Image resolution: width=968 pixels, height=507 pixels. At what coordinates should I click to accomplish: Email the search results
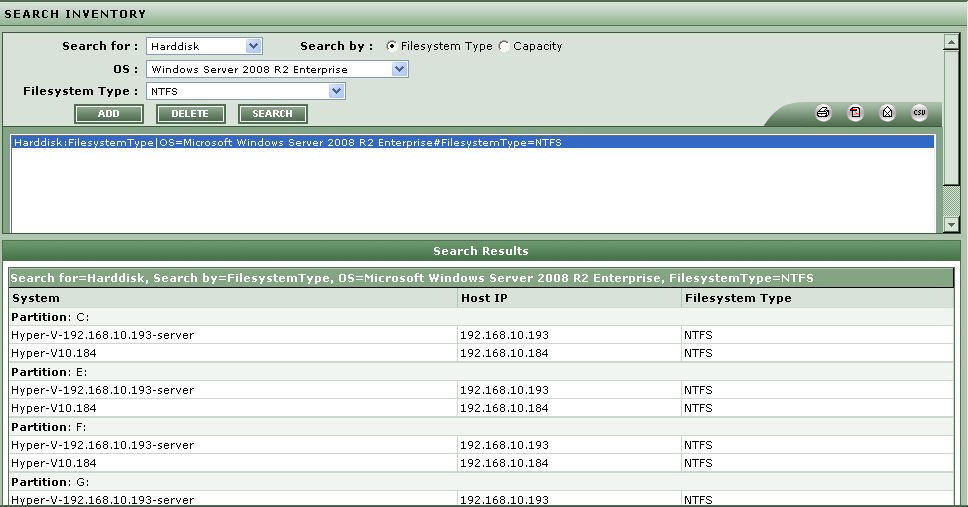point(887,112)
